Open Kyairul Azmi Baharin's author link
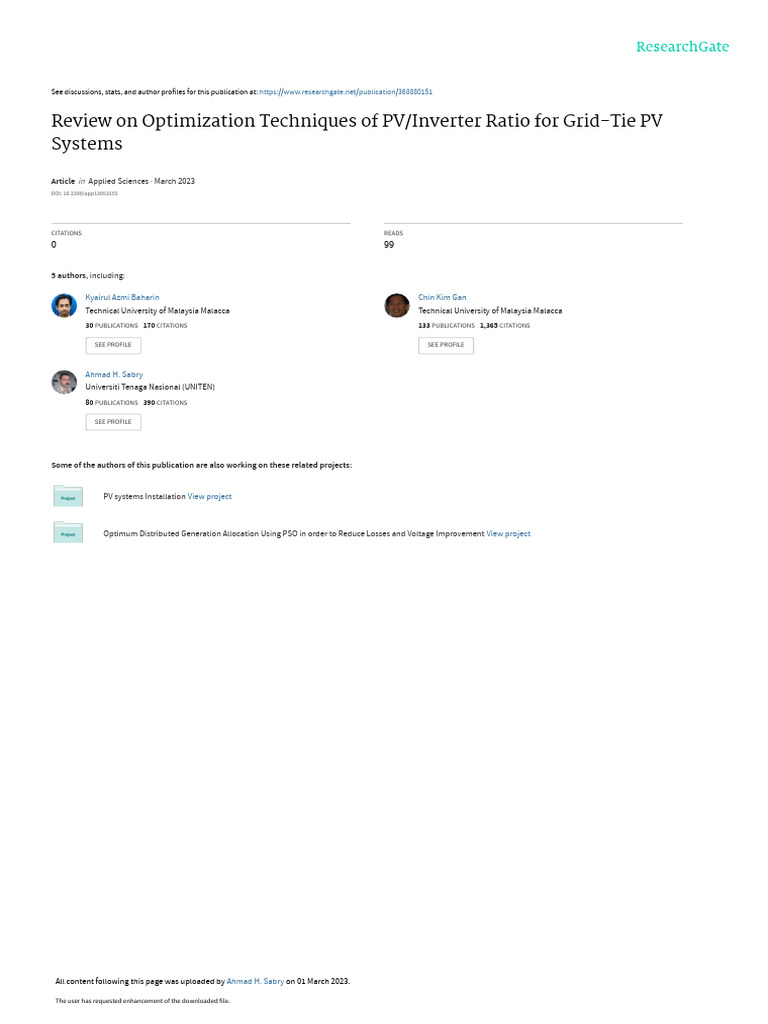The width and height of the screenshot is (768, 1024). [x=122, y=297]
